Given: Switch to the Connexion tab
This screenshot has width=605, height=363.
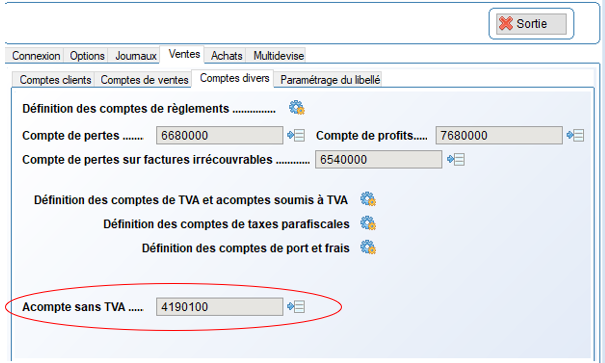Looking at the screenshot, I should pyautogui.click(x=36, y=56).
